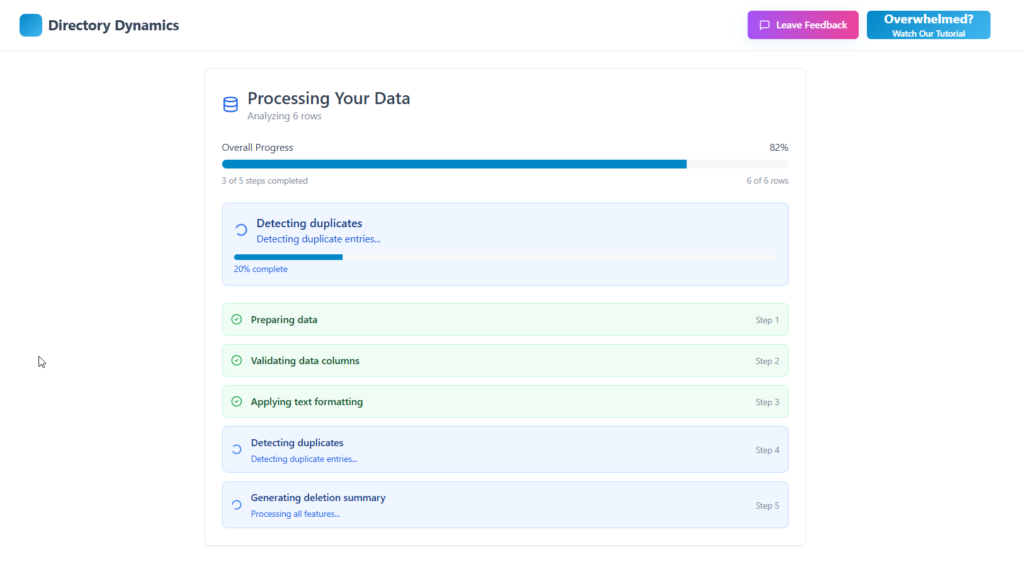Click the green checkmark next to Preparing data

pos(237,320)
